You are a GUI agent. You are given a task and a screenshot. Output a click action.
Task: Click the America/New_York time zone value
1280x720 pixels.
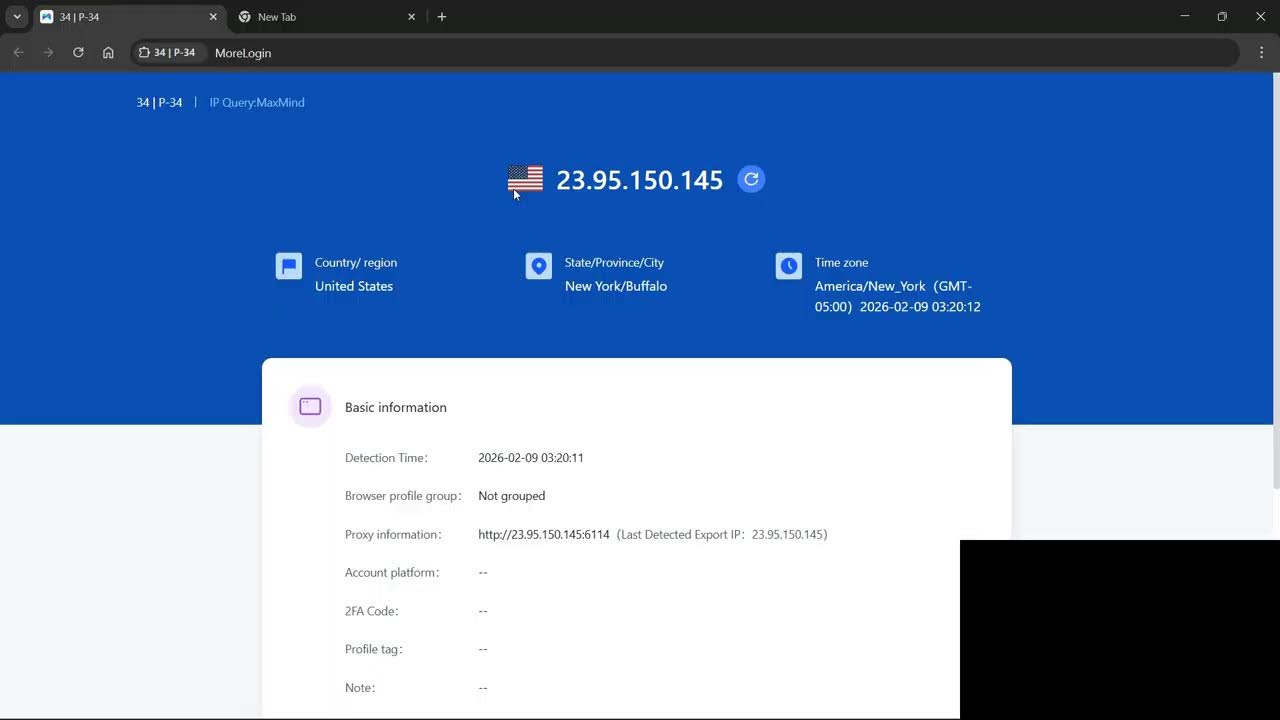(897, 296)
